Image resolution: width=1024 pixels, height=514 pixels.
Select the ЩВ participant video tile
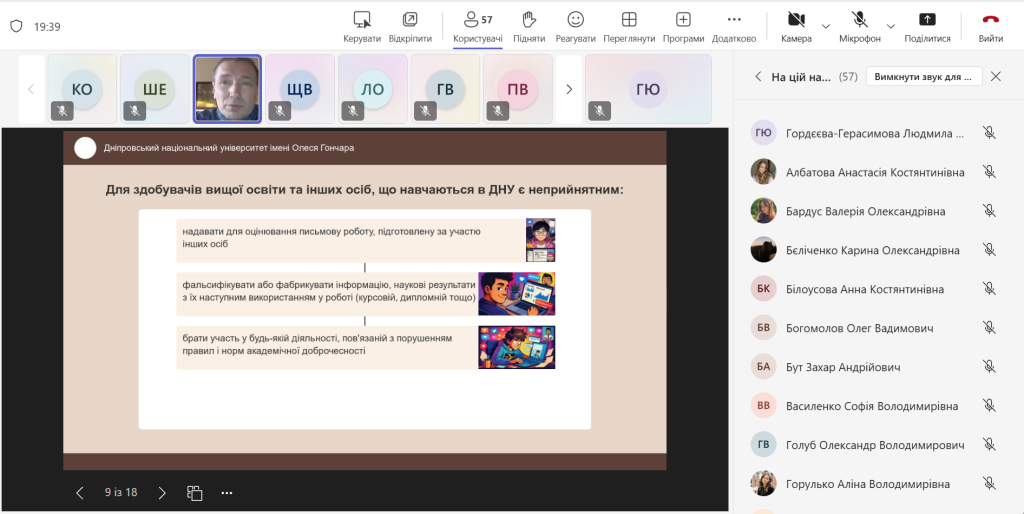coord(300,89)
